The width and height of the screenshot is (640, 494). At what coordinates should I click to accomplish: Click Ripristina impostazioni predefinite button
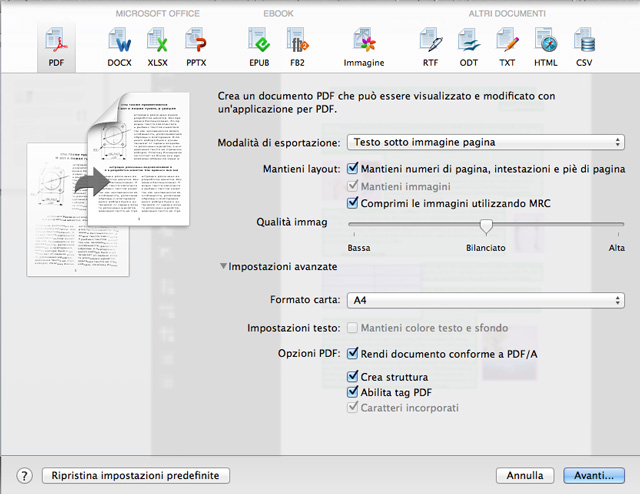[x=136, y=476]
